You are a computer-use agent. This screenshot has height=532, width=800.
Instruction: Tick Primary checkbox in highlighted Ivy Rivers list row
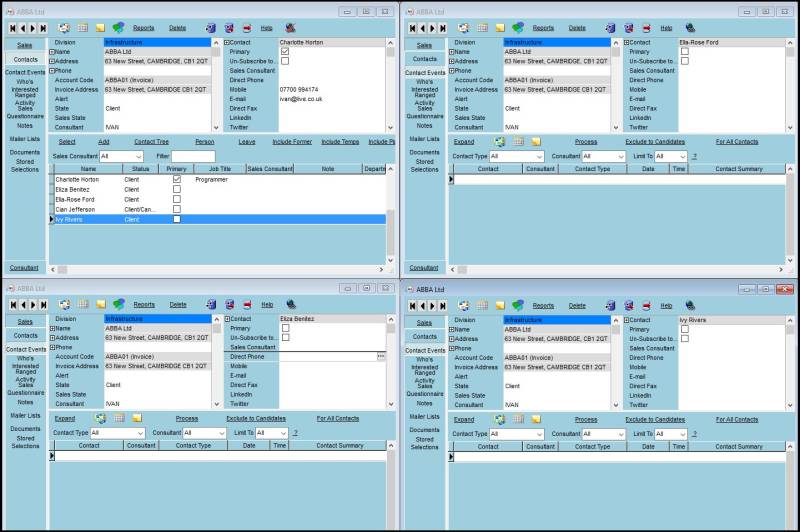pyautogui.click(x=177, y=219)
